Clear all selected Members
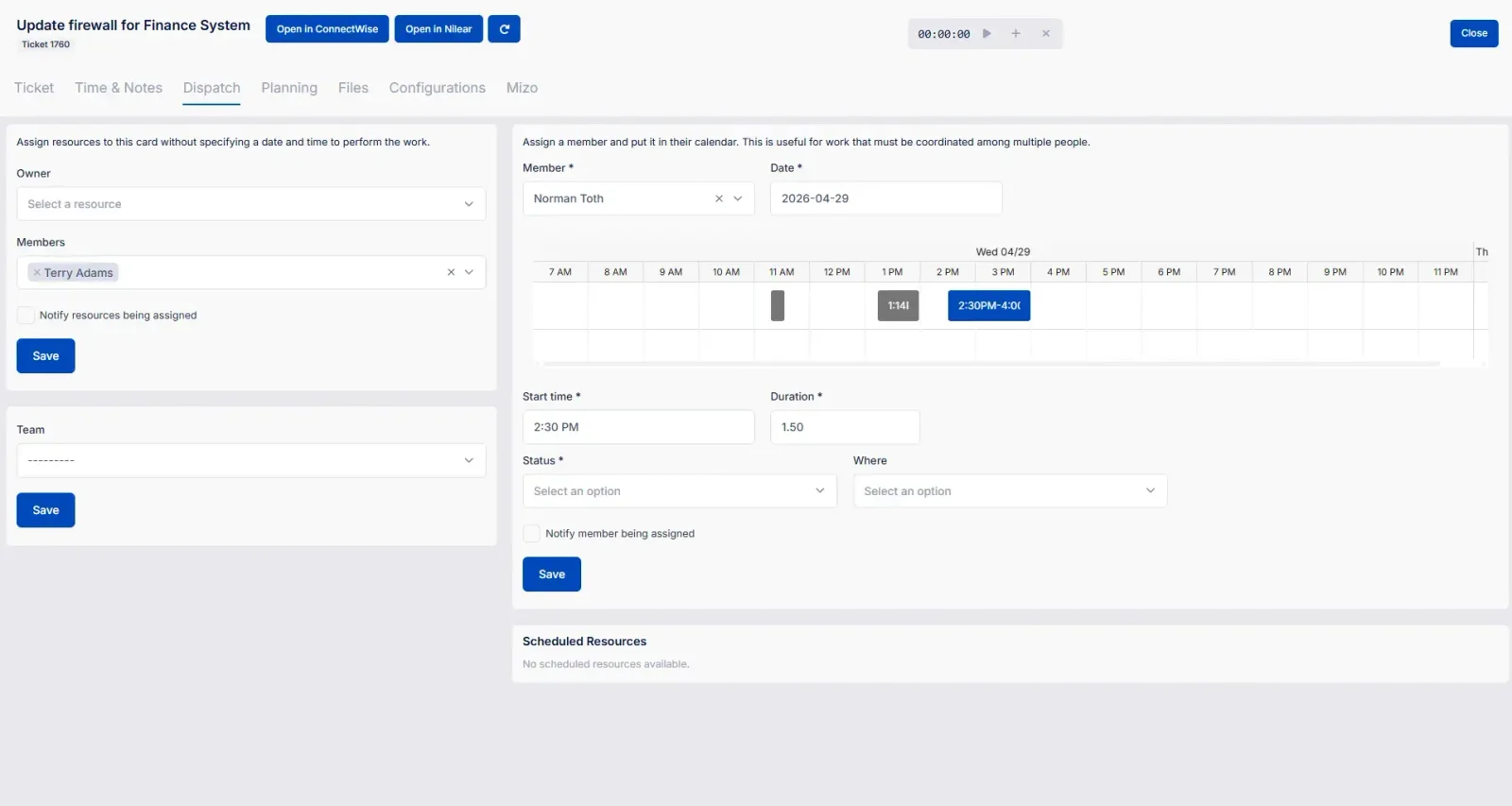Viewport: 1512px width, 806px height. (451, 273)
